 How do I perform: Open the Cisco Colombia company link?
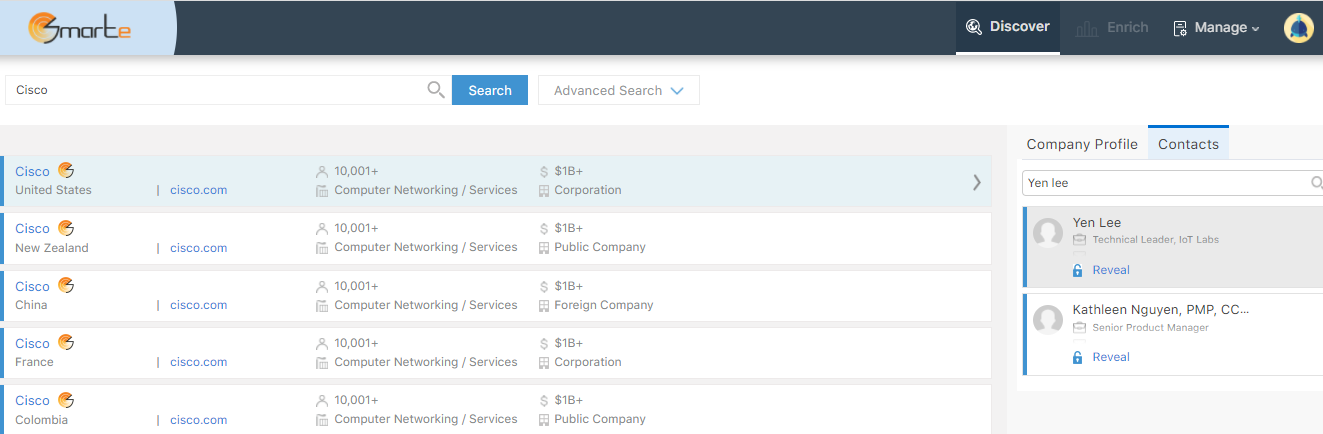(x=32, y=401)
